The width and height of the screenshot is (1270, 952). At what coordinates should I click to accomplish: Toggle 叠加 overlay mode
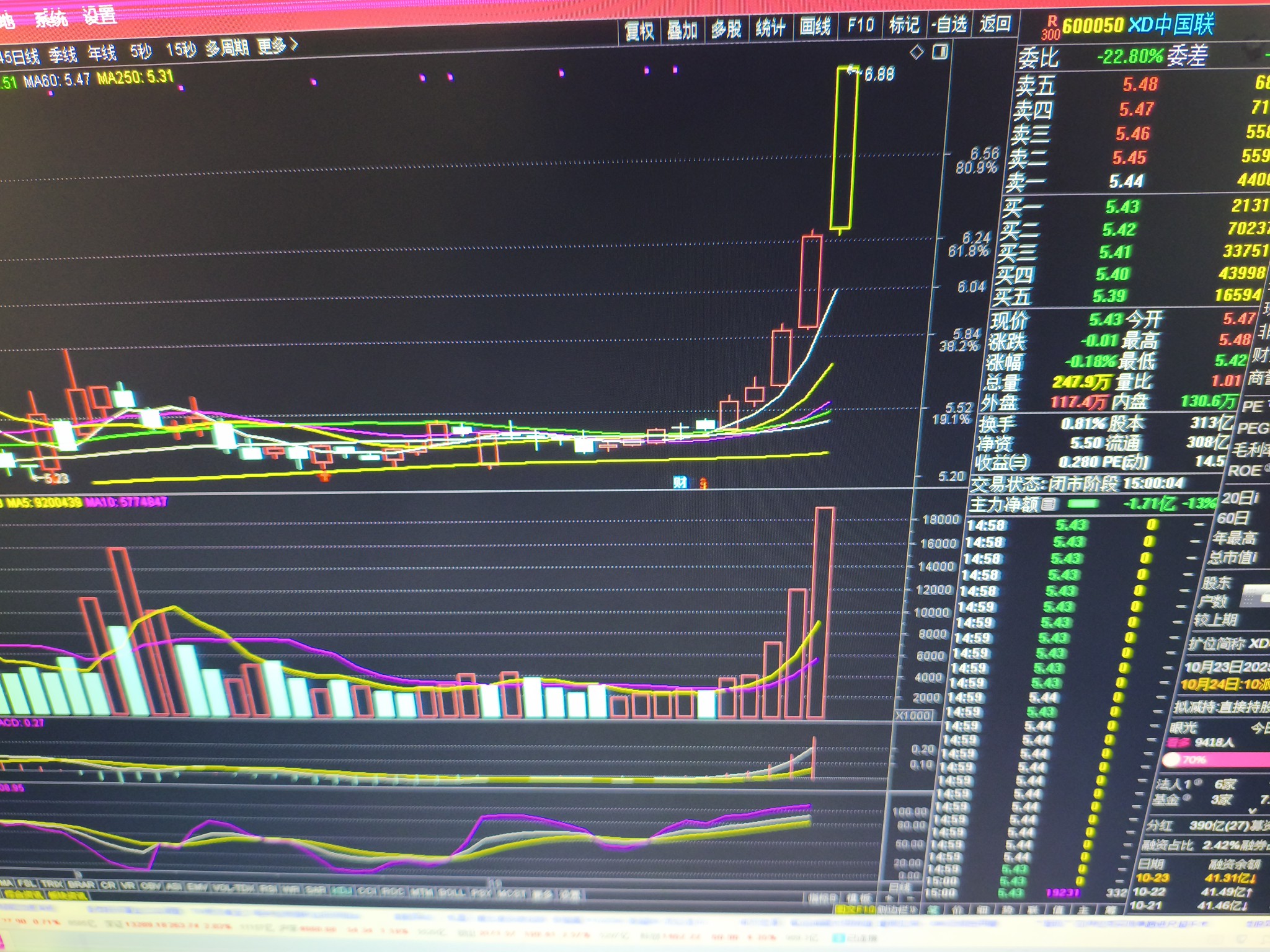tap(682, 29)
